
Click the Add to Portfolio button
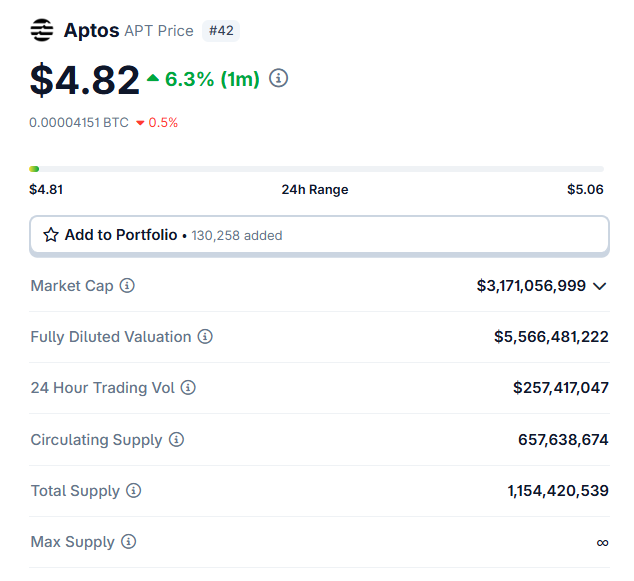[319, 235]
